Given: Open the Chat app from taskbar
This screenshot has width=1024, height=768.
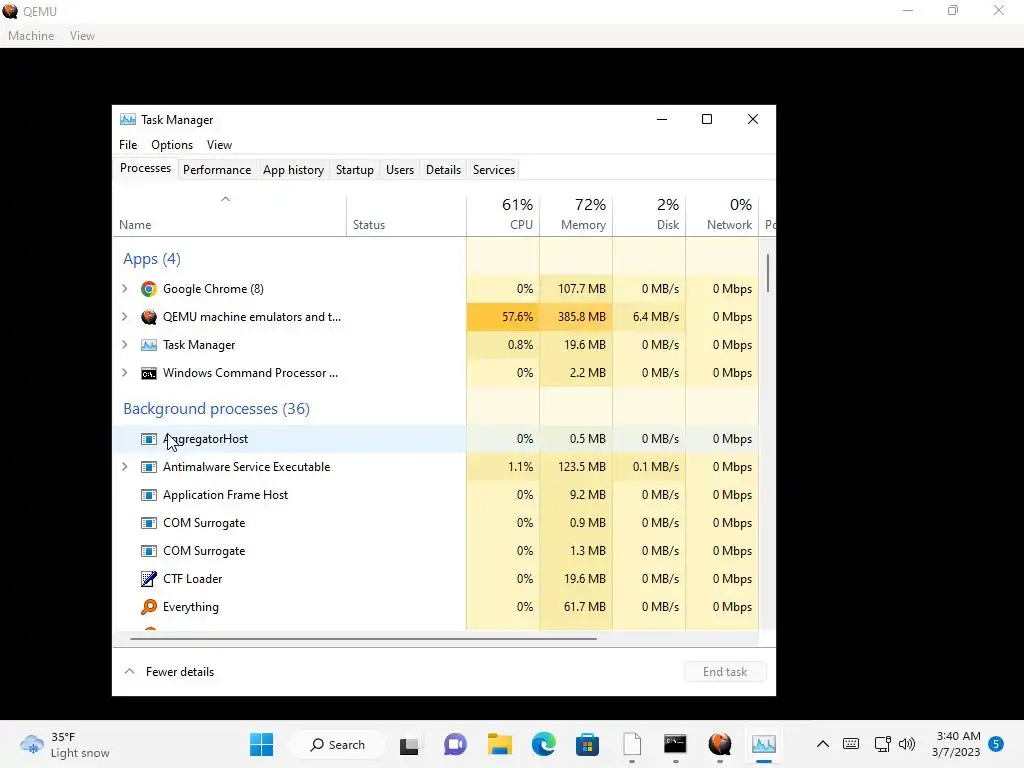Looking at the screenshot, I should (x=455, y=744).
